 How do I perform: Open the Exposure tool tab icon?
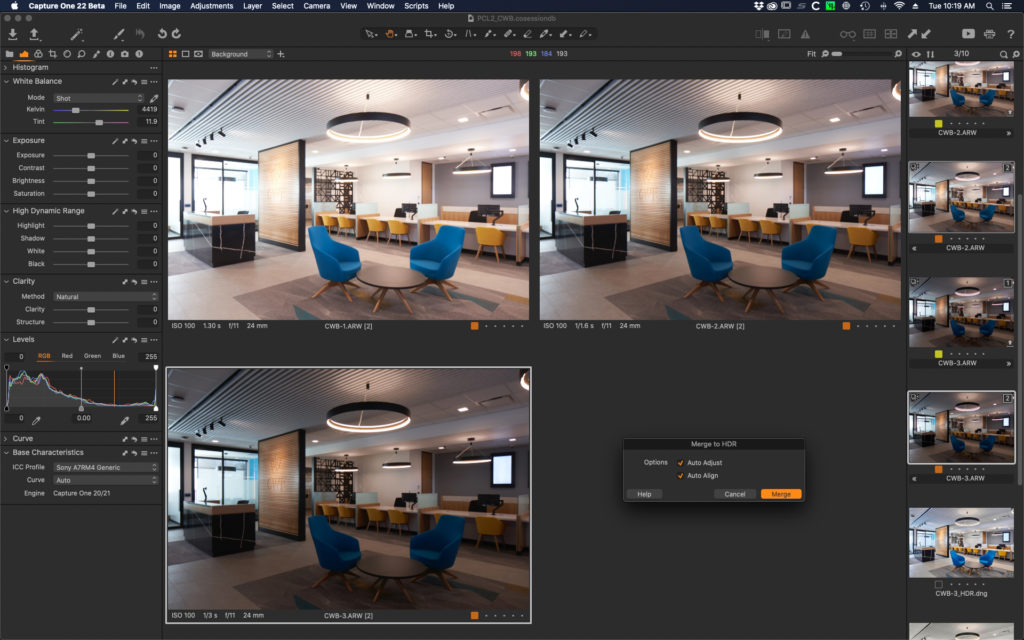coord(24,54)
